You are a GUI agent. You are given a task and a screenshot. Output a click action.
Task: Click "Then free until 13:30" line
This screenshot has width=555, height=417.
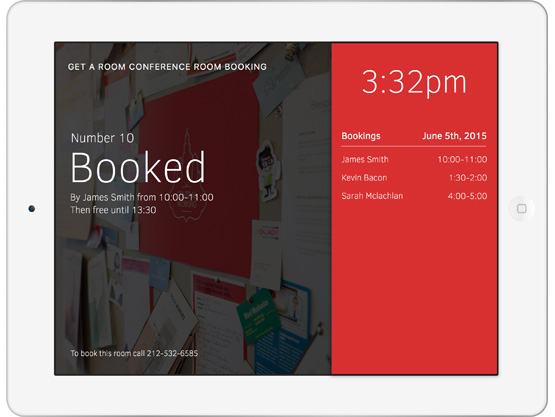click(113, 210)
